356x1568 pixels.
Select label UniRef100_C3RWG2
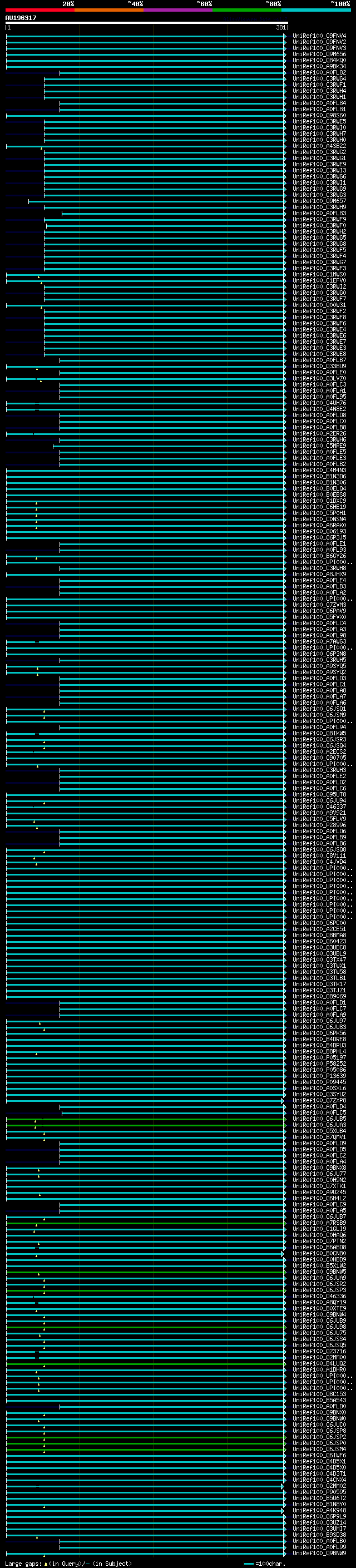[319, 152]
